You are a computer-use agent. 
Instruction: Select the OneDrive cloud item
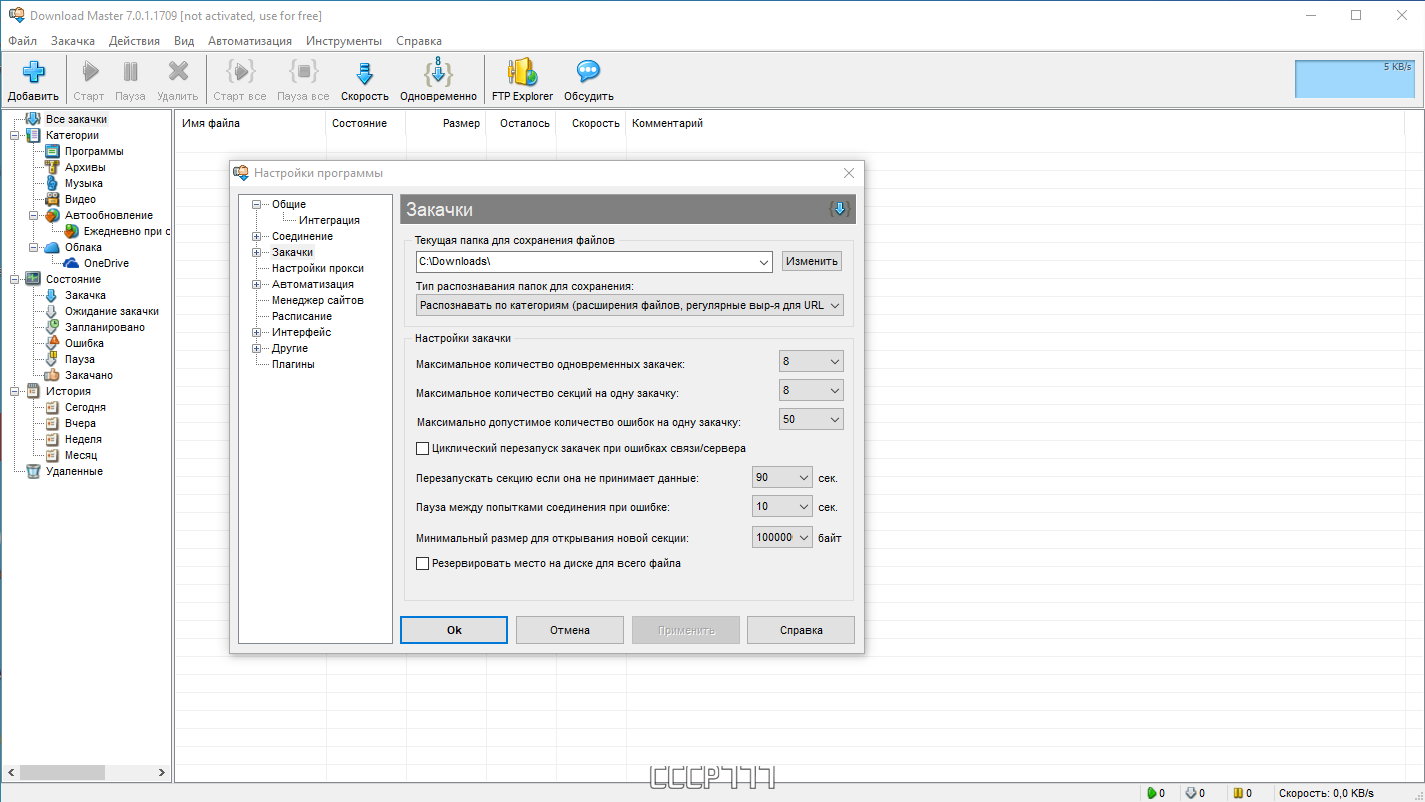tap(106, 263)
